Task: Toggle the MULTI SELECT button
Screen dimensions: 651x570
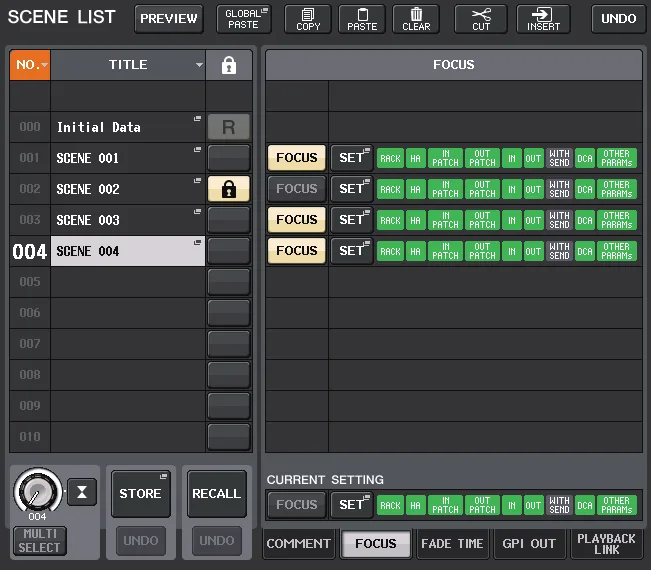Action: [x=39, y=541]
